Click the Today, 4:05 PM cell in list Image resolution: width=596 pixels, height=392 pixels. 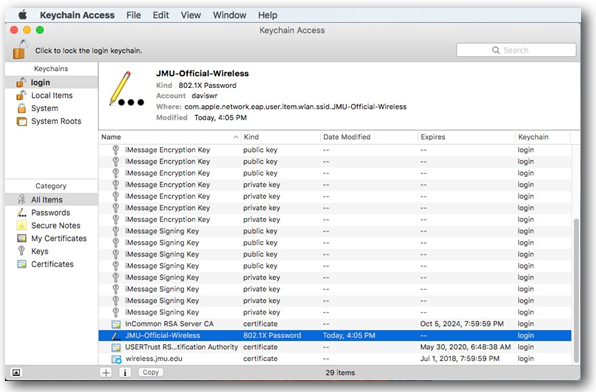[349, 335]
